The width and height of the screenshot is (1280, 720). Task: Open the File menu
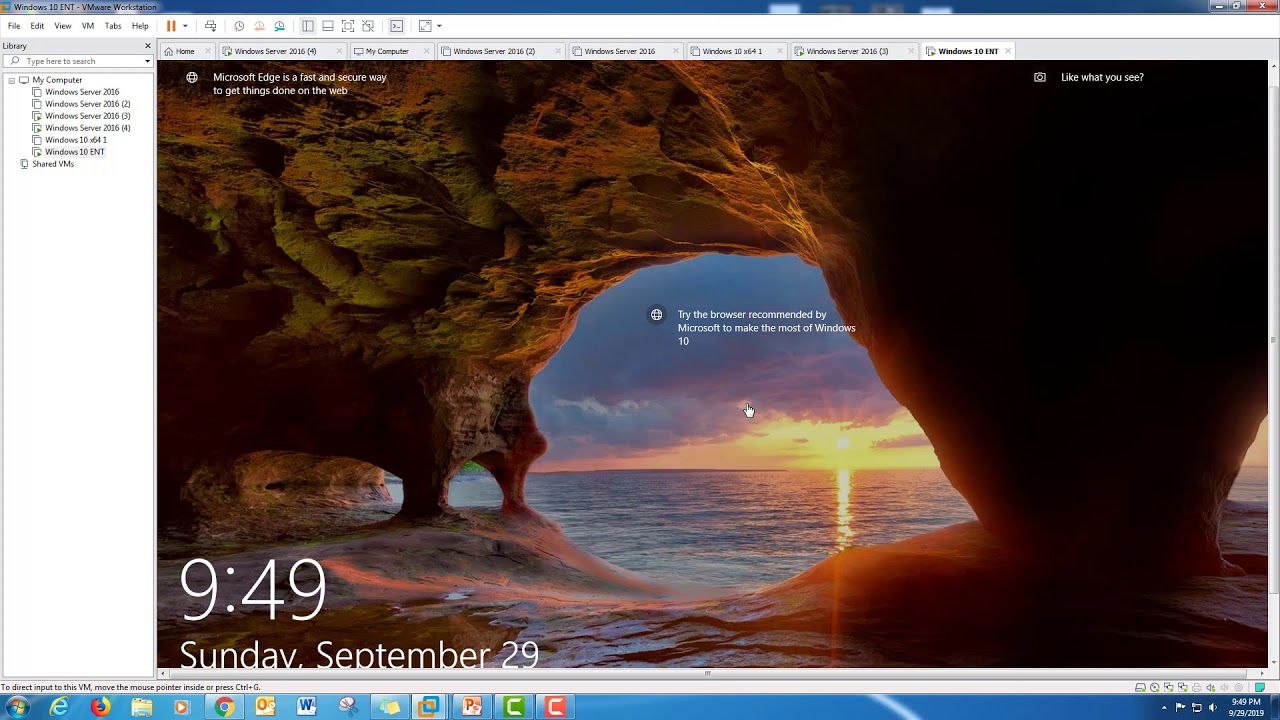tap(14, 26)
